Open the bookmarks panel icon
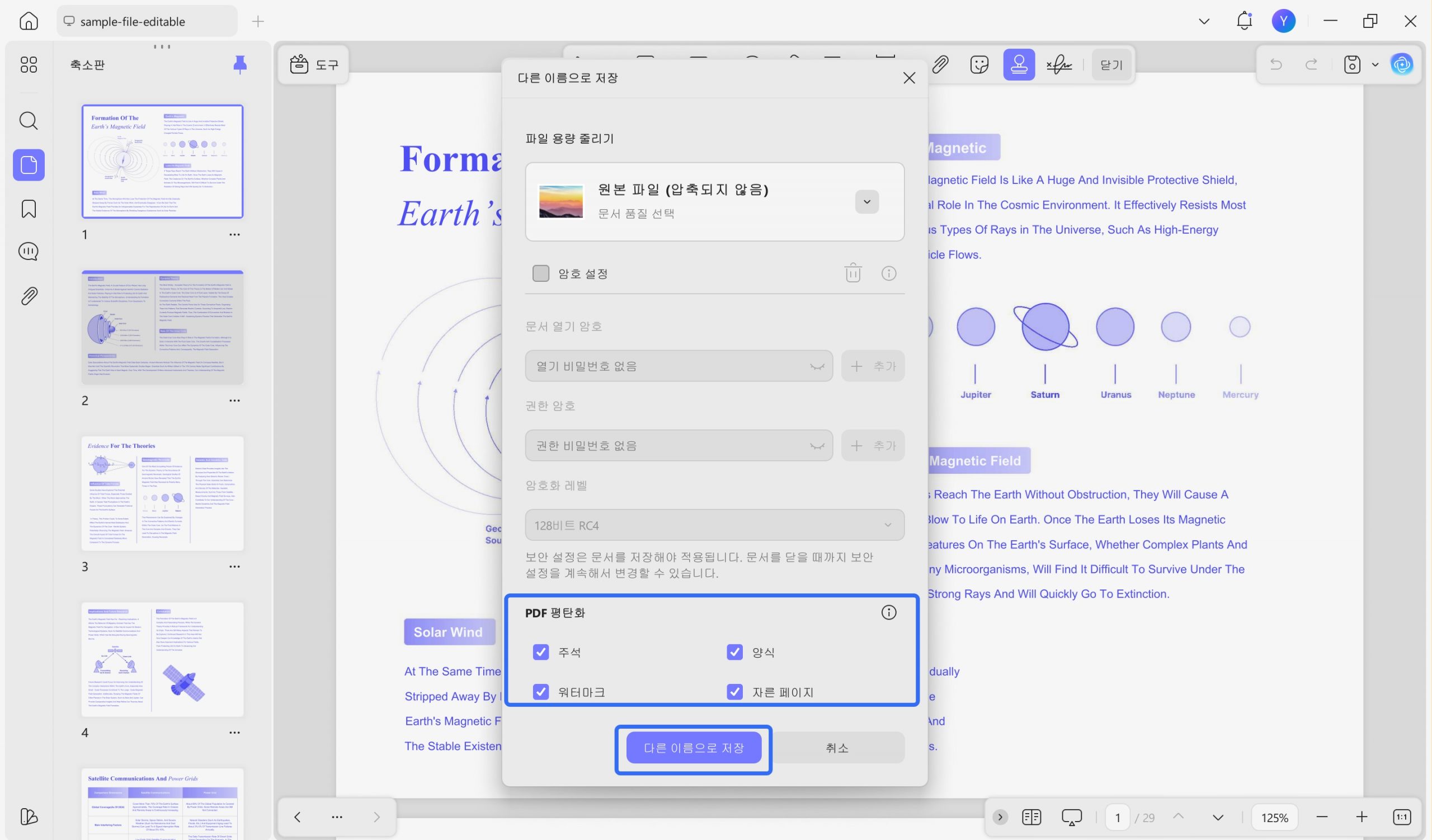Viewport: 1432px width, 840px height. (x=29, y=209)
